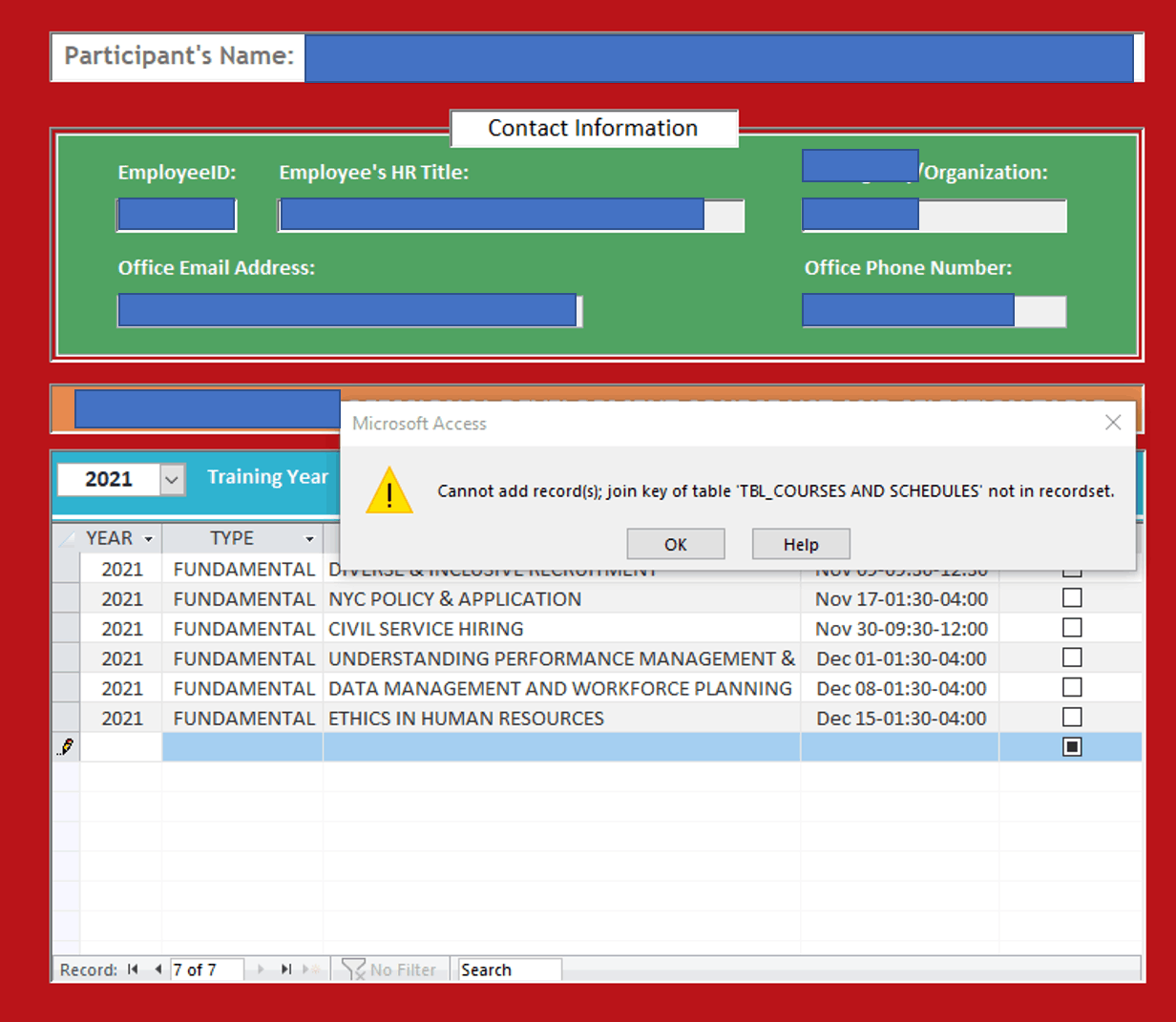This screenshot has width=1176, height=1022.
Task: Go to first record navigation icon
Action: (133, 970)
